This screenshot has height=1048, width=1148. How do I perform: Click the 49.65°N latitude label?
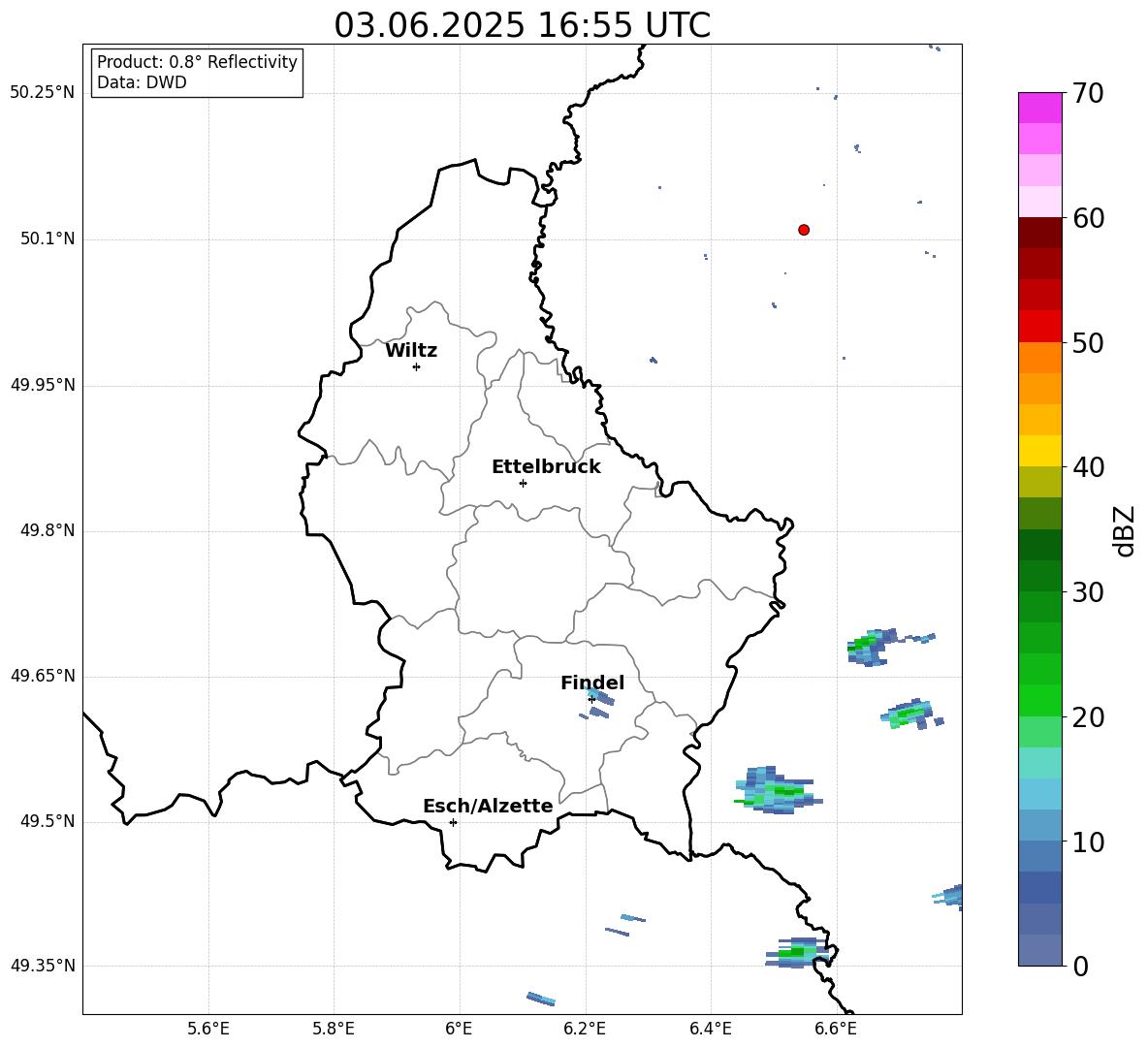(x=43, y=676)
